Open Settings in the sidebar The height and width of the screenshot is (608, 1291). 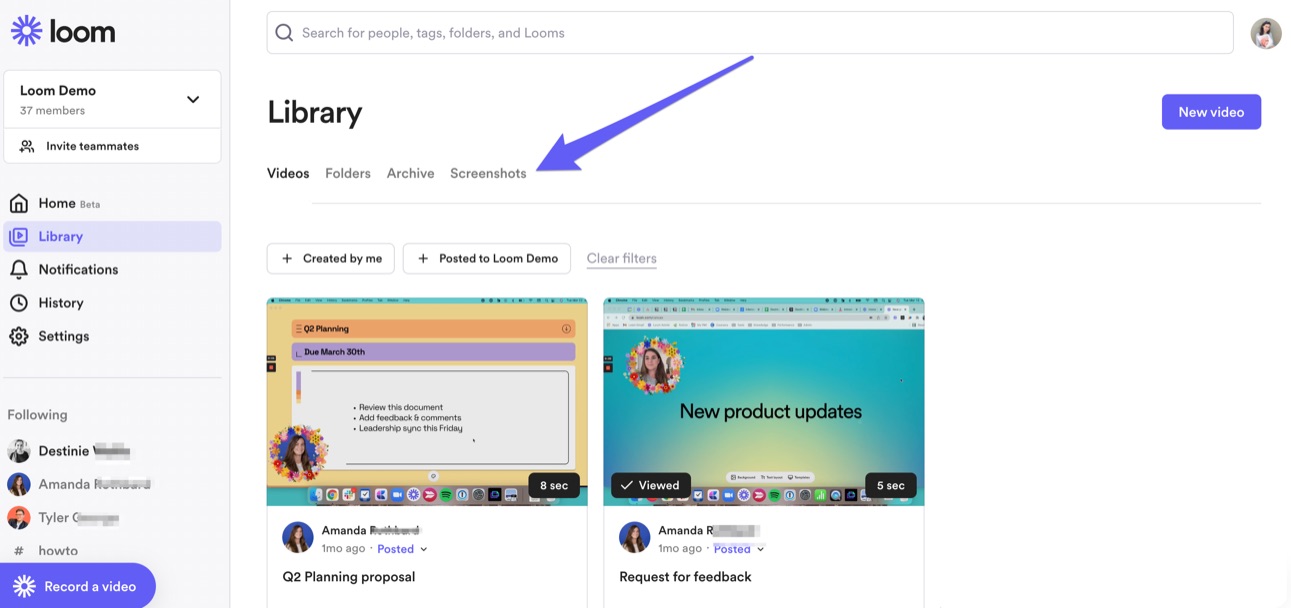[x=112, y=336]
